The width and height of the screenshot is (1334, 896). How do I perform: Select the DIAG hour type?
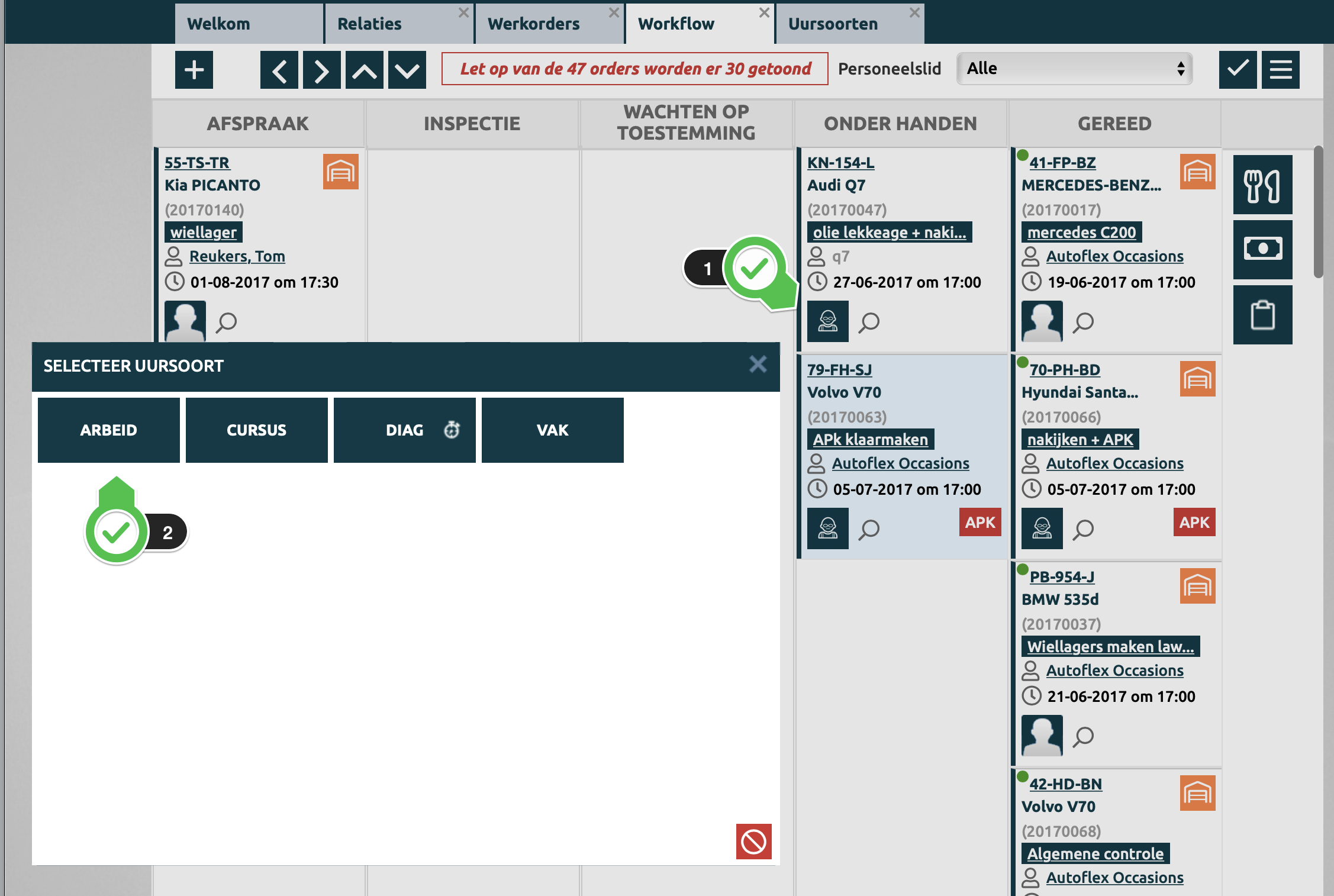tap(405, 430)
